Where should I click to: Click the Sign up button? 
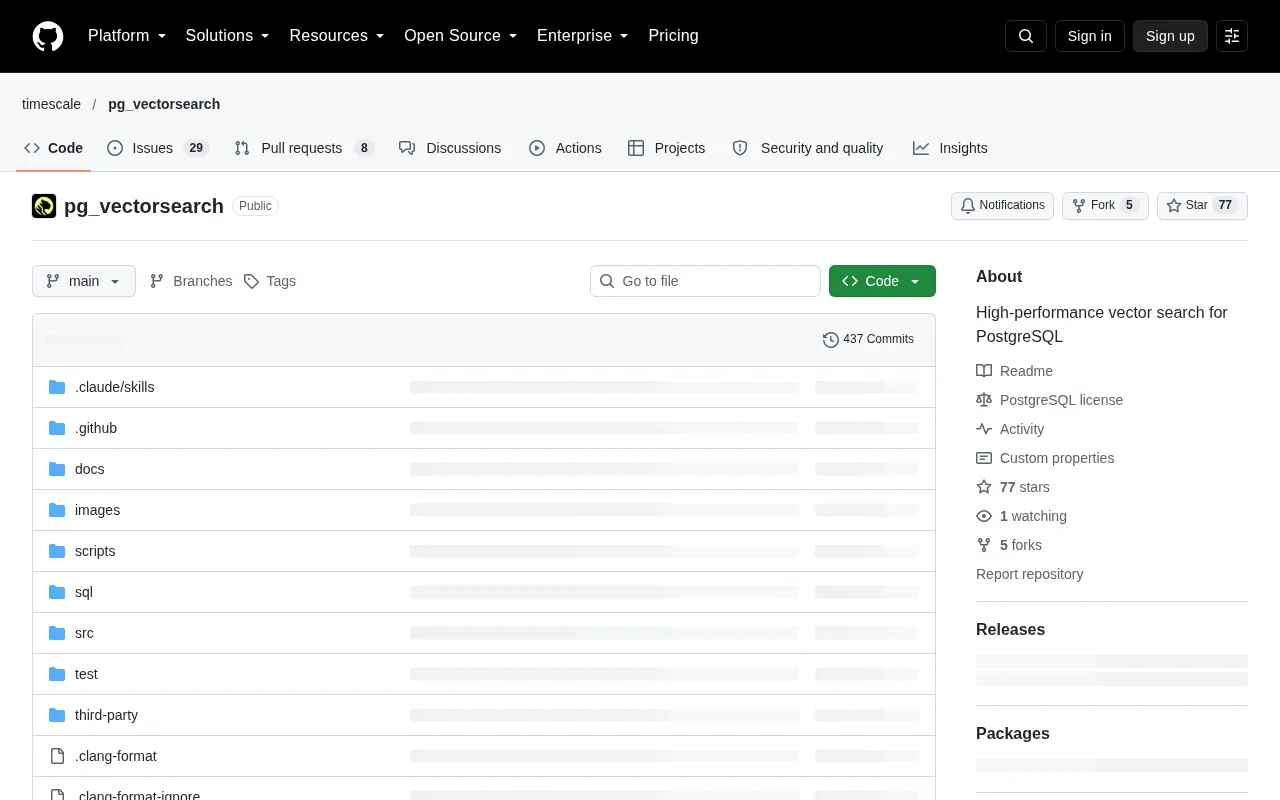click(1170, 36)
